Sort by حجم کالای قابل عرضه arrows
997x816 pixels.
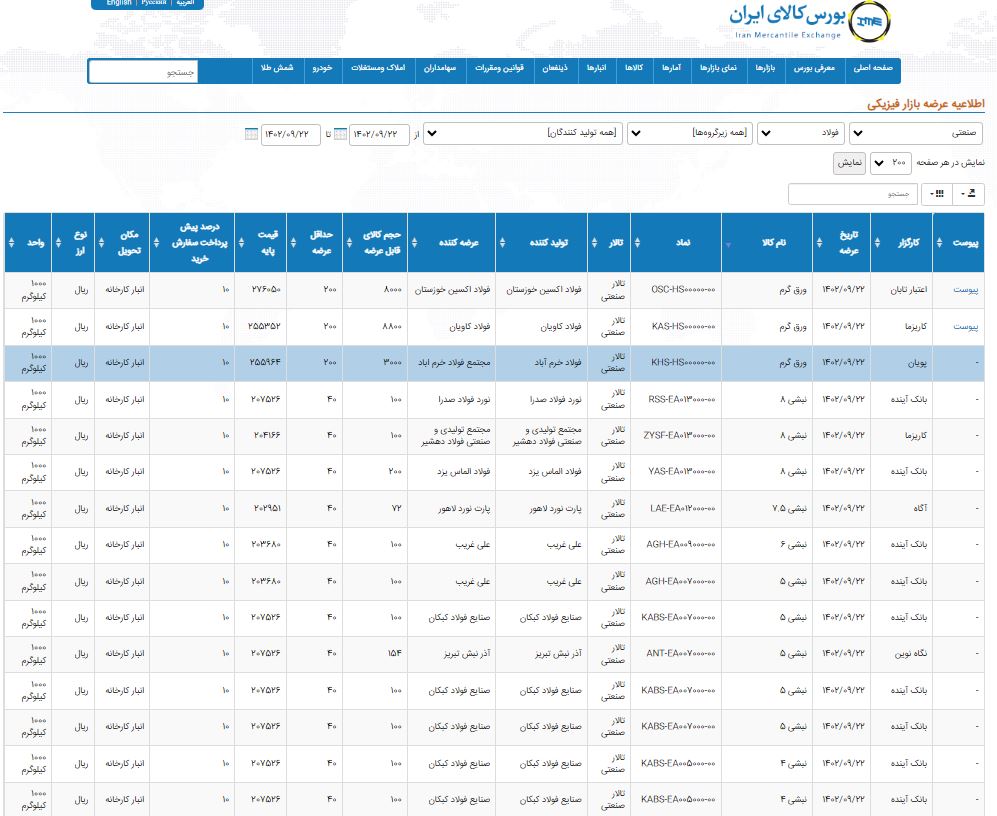point(349,242)
